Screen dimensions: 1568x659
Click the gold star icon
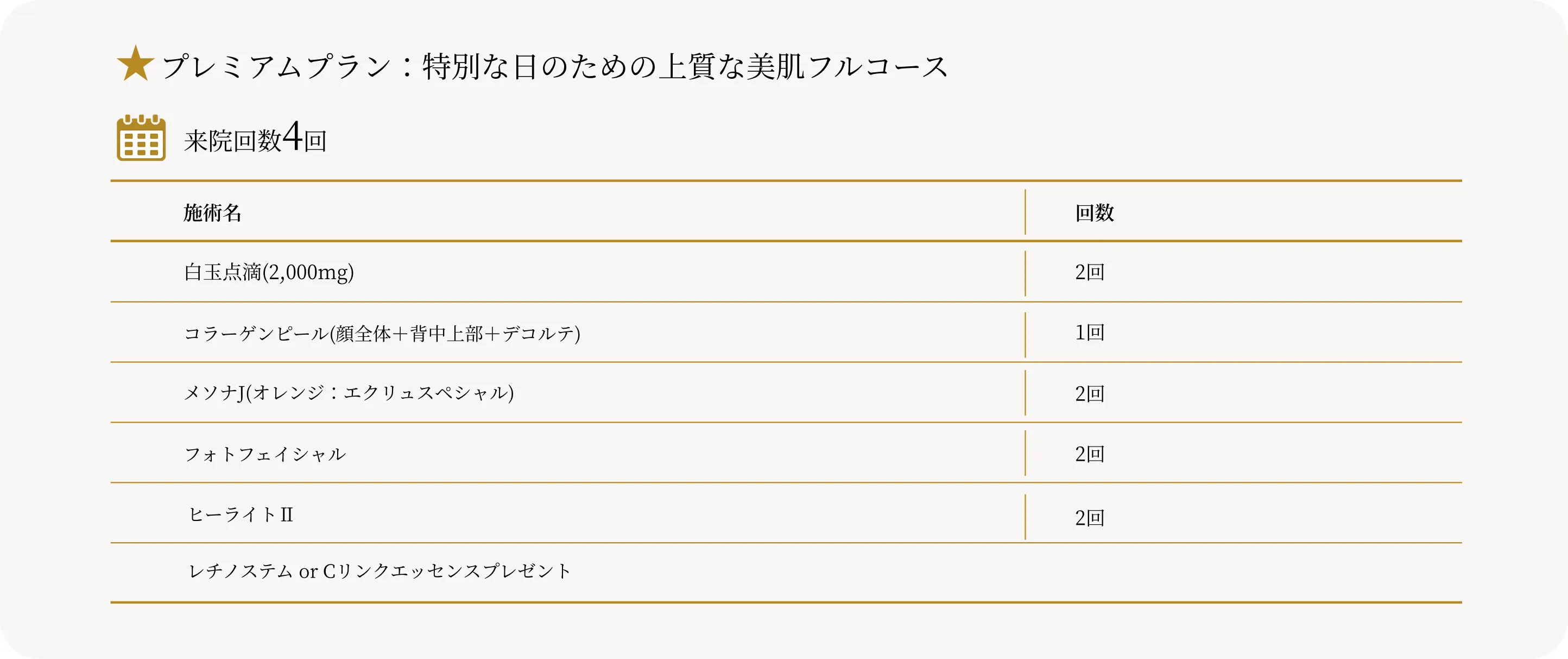click(135, 64)
